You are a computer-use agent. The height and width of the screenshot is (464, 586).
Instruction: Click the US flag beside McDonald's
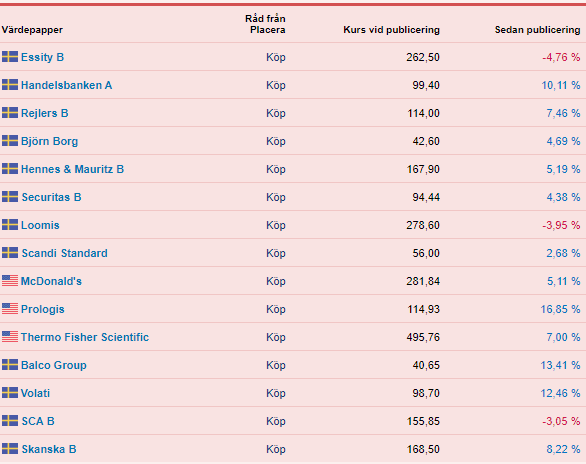click(10, 281)
